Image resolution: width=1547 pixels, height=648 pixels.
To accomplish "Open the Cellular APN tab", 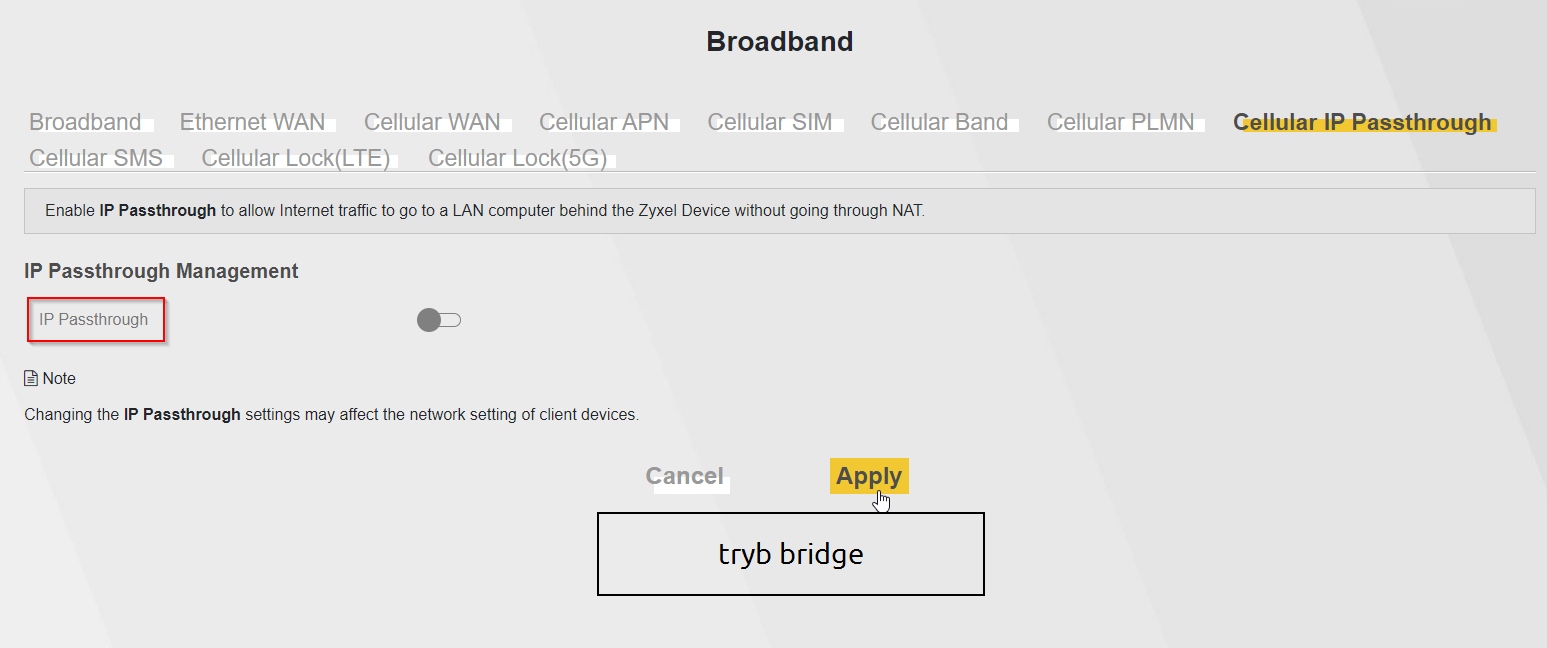I will (604, 122).
